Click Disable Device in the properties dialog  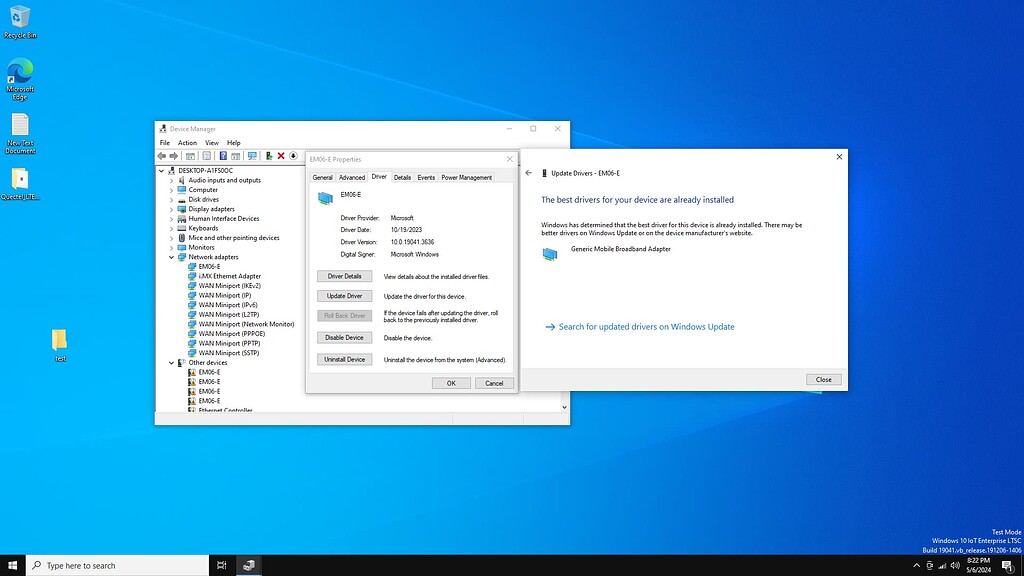coord(344,337)
